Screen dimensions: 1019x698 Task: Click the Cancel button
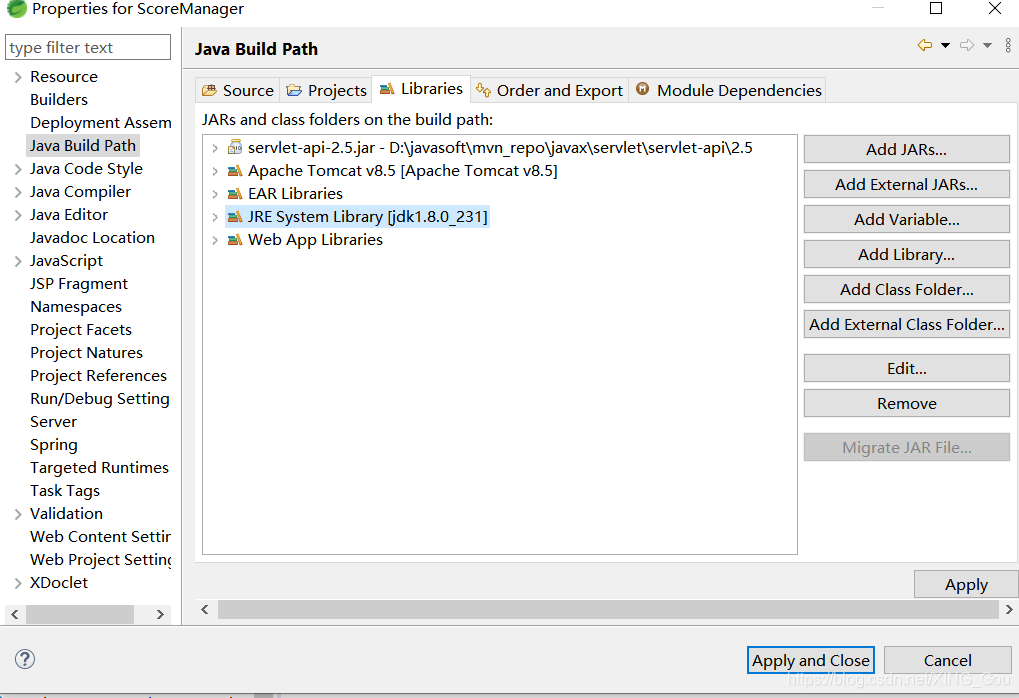948,660
